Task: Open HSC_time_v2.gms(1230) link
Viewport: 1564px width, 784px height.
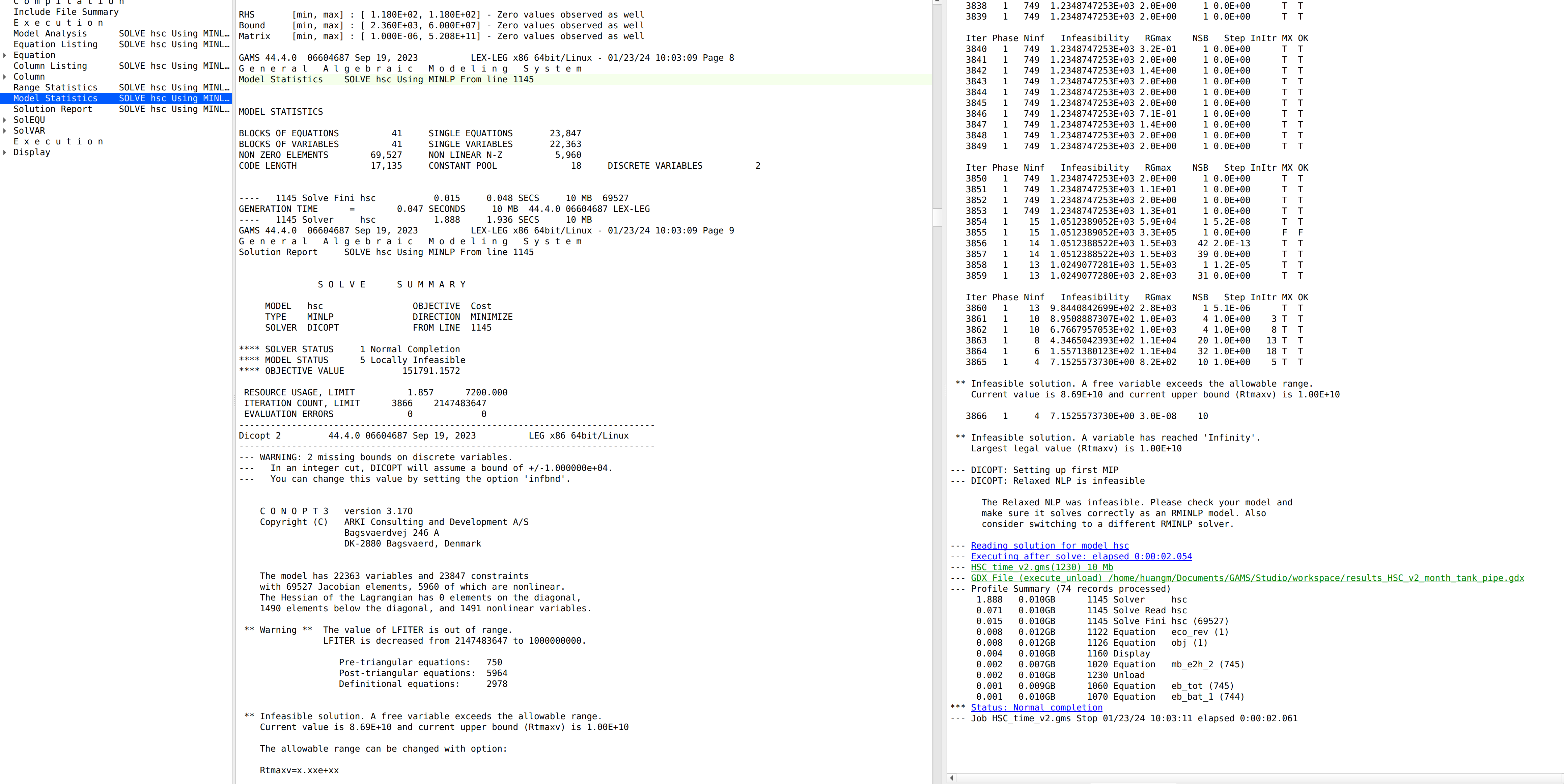Action: coord(1042,568)
